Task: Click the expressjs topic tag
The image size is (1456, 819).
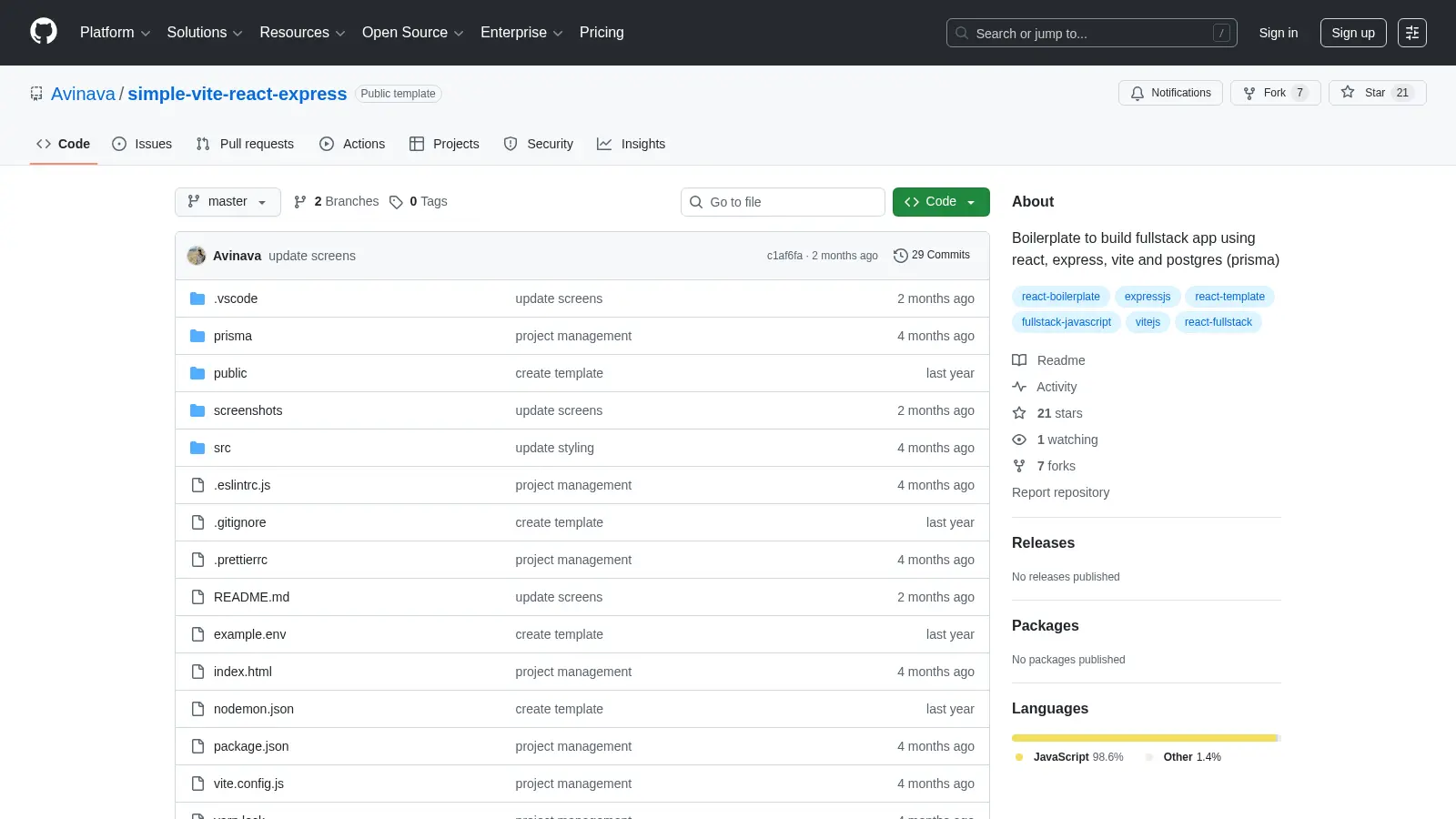Action: pos(1148,297)
